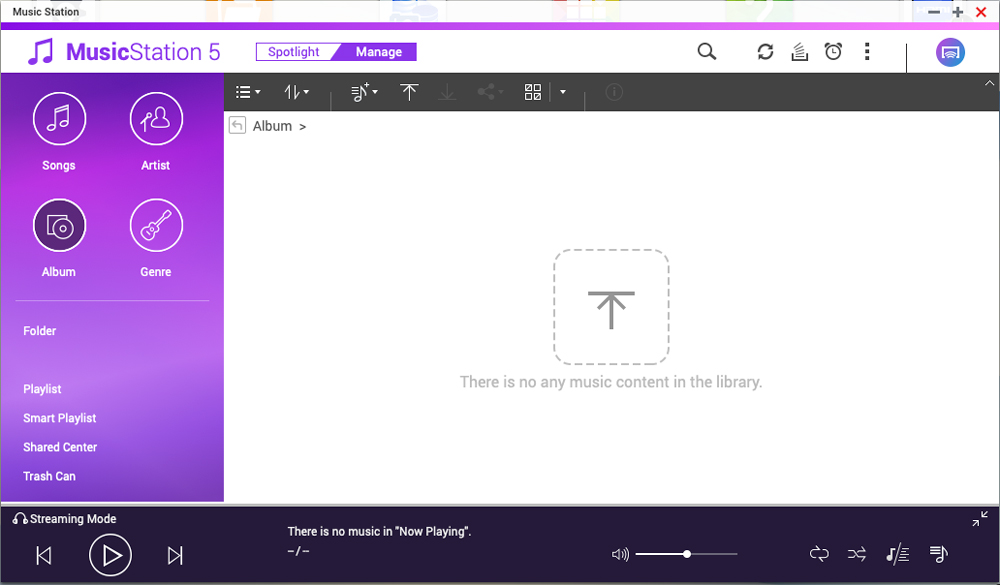Open Smart Playlist in the sidebar
Image resolution: width=1000 pixels, height=585 pixels.
[60, 418]
